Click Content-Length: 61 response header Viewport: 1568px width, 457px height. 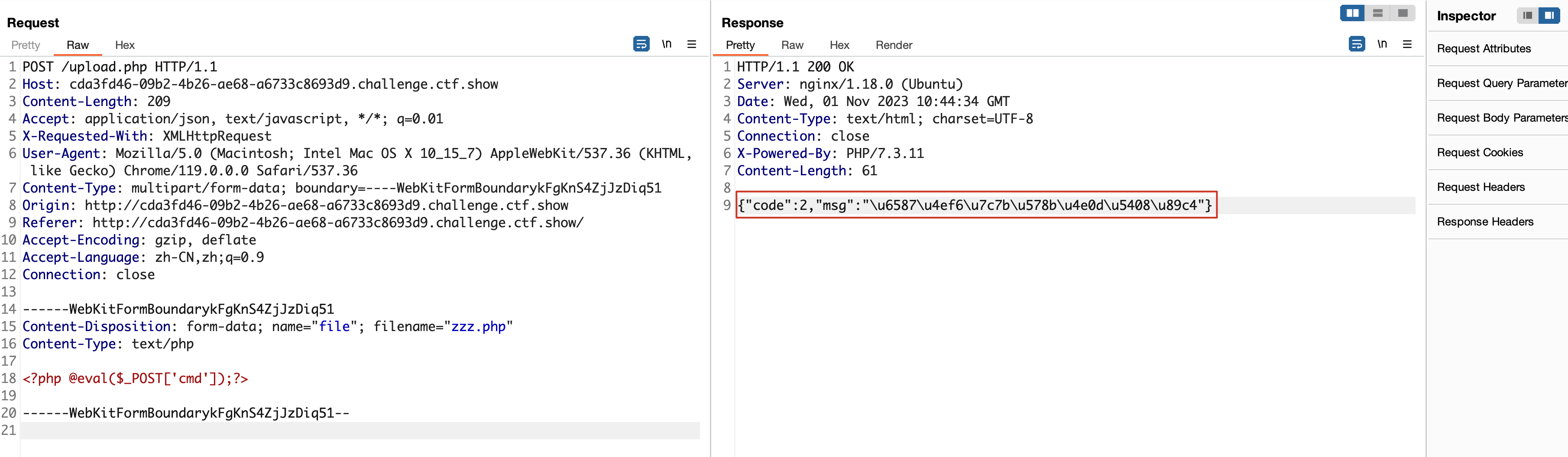807,171
